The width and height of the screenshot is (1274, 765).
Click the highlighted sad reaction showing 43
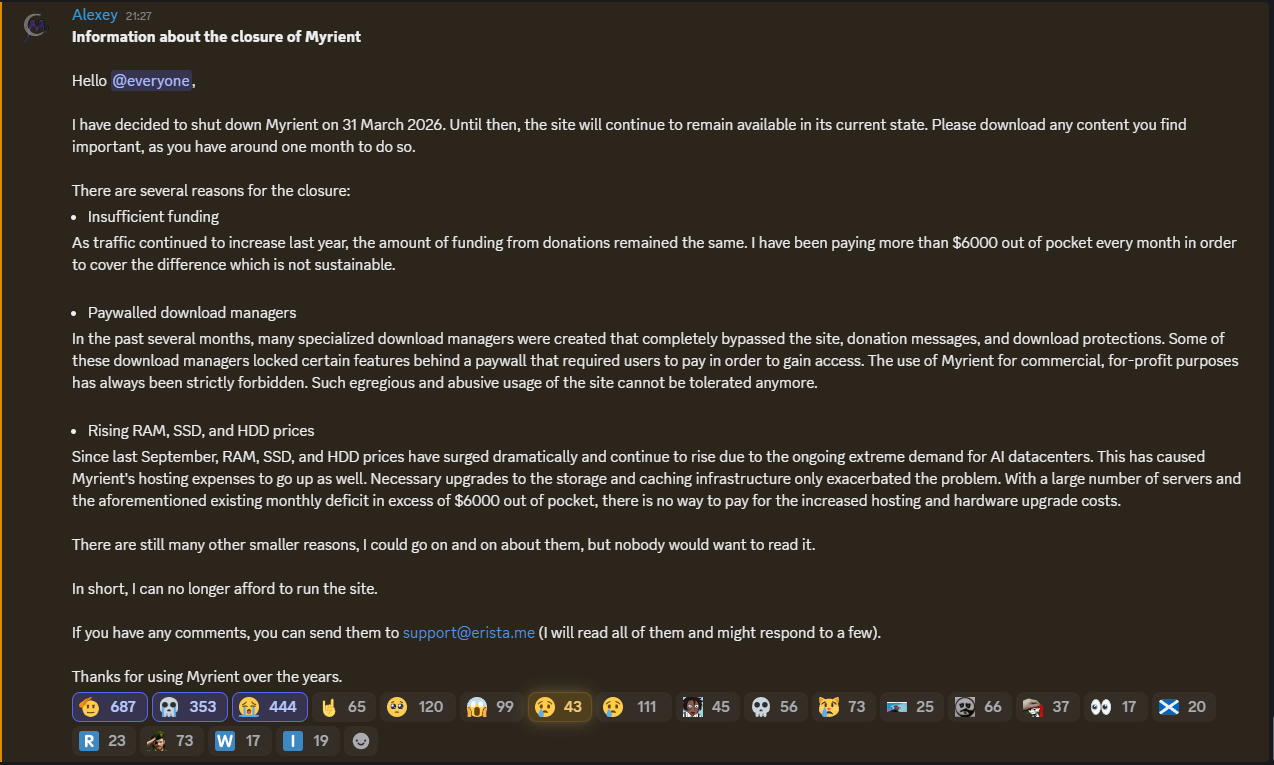tap(560, 706)
